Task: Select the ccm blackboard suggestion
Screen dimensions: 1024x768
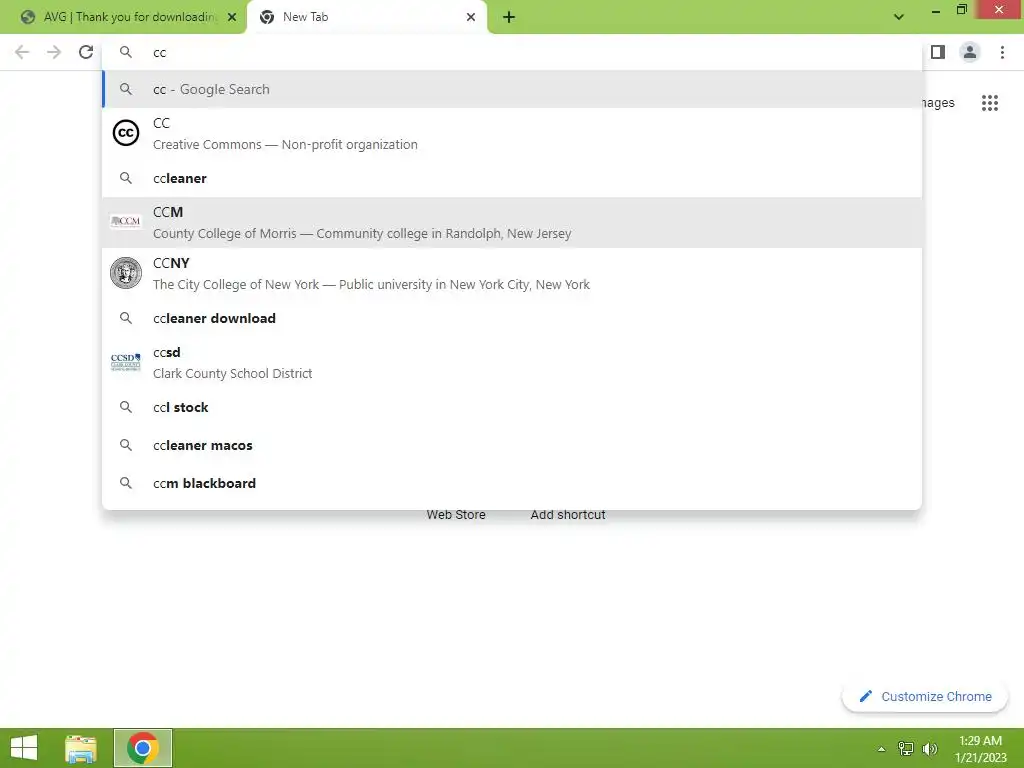Action: [512, 483]
